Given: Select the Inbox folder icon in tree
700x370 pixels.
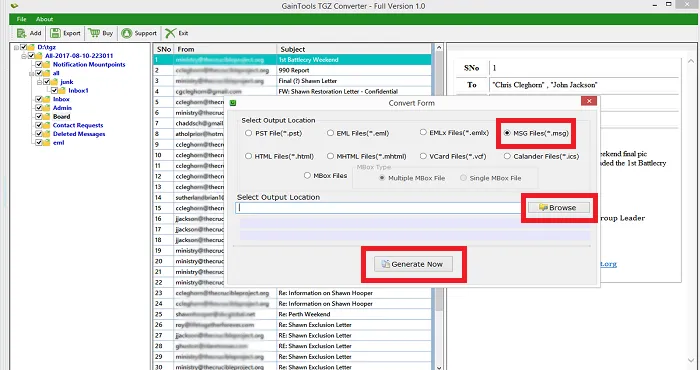Looking at the screenshot, I should [x=46, y=99].
